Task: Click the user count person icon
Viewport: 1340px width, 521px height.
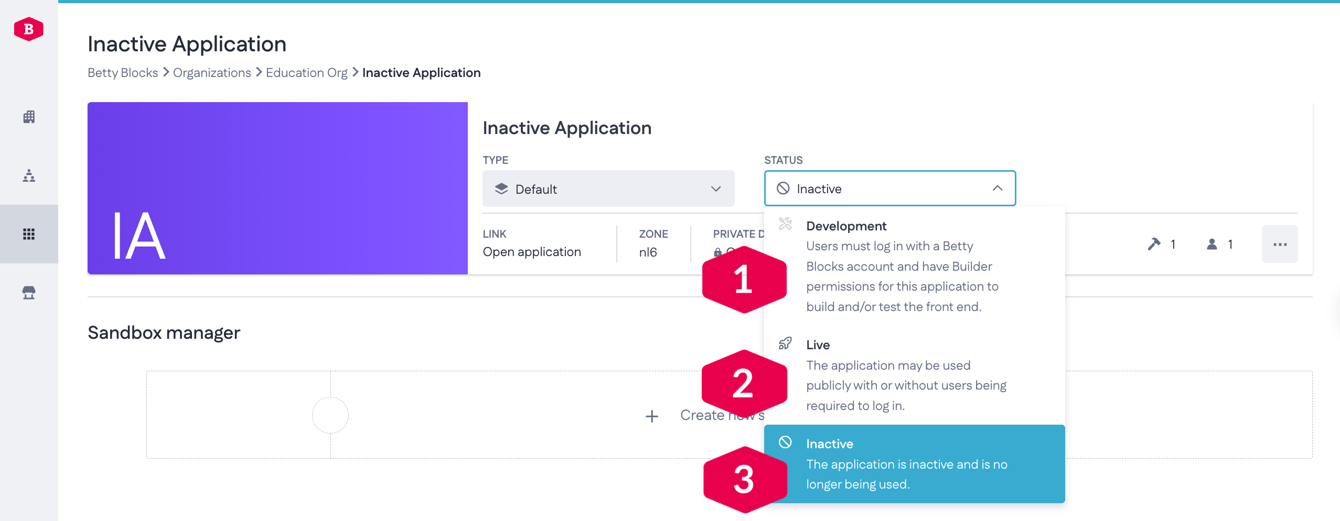Action: (1212, 244)
